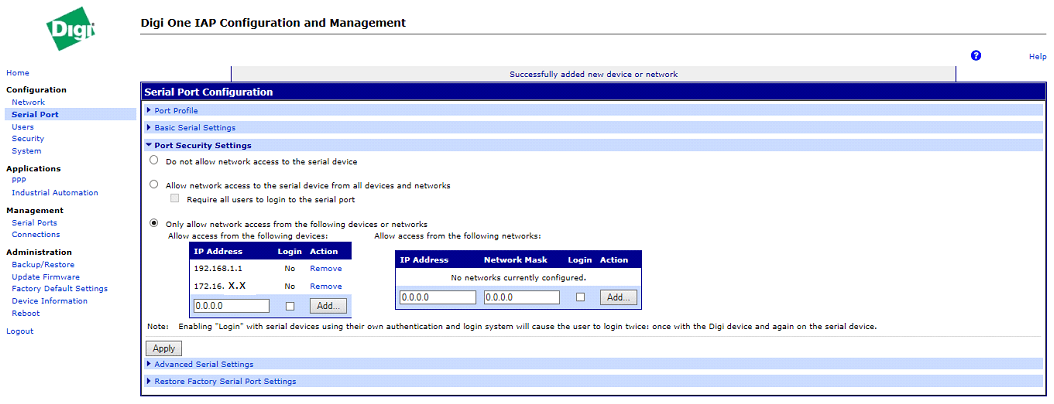Go to Home in the sidebar

click(x=17, y=73)
